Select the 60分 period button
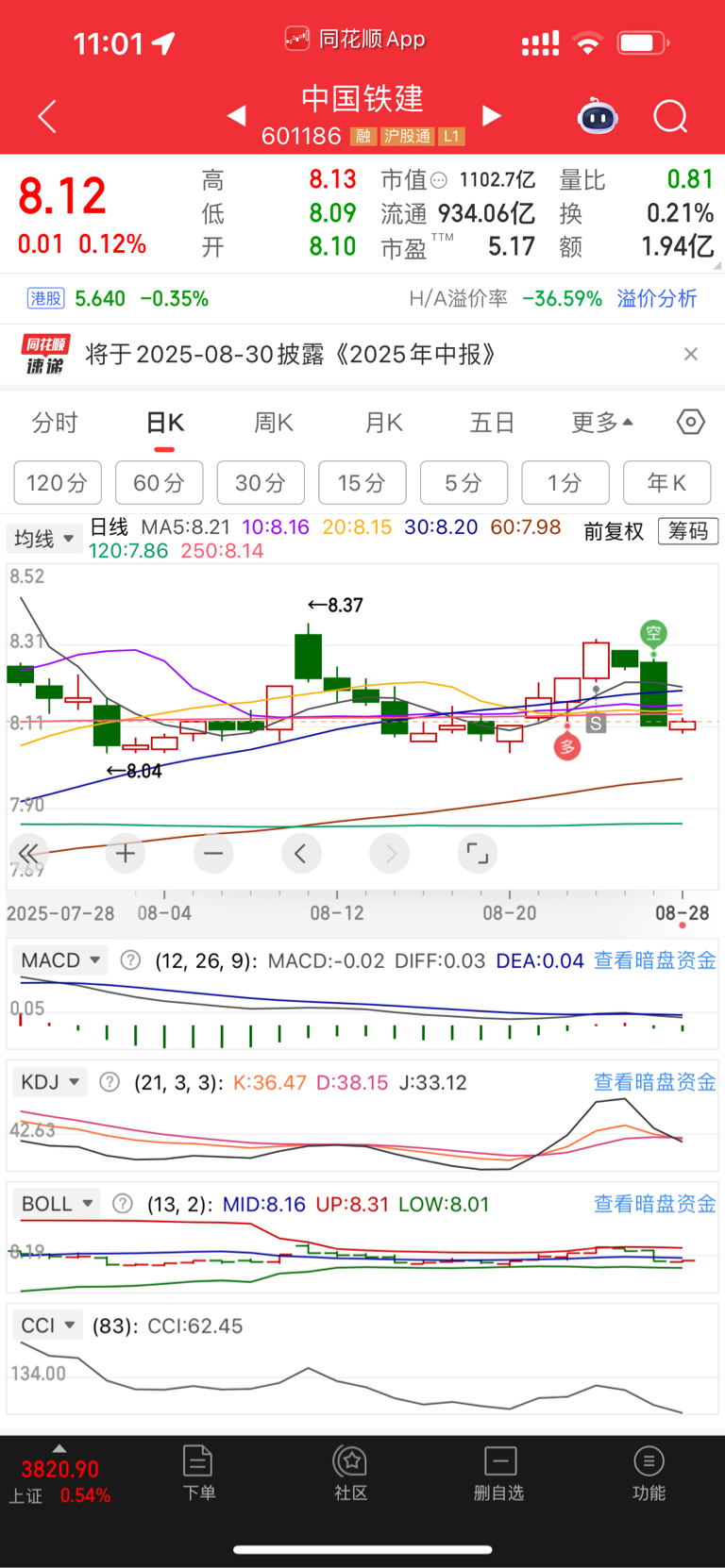Screen dimensions: 725x1568 pyautogui.click(x=159, y=483)
